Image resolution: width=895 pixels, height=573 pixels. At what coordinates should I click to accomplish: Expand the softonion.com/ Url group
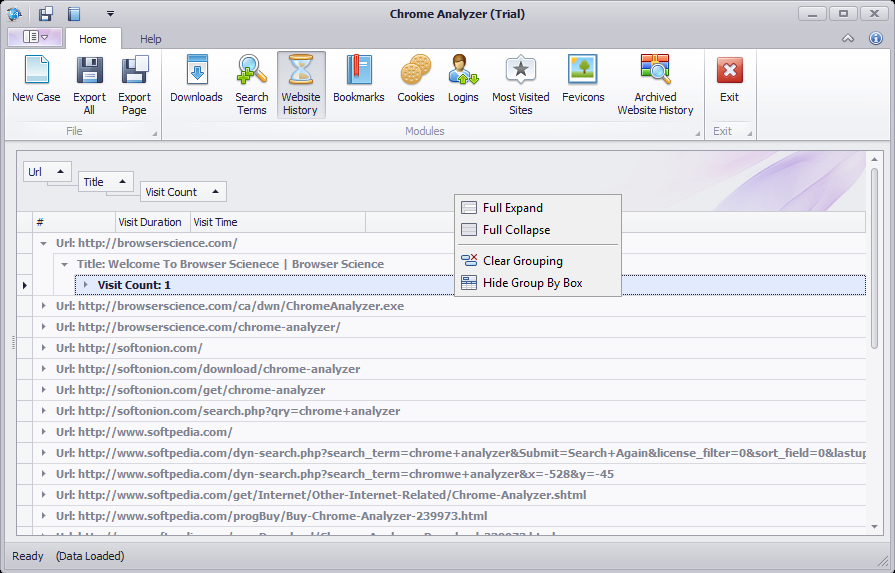coord(43,348)
